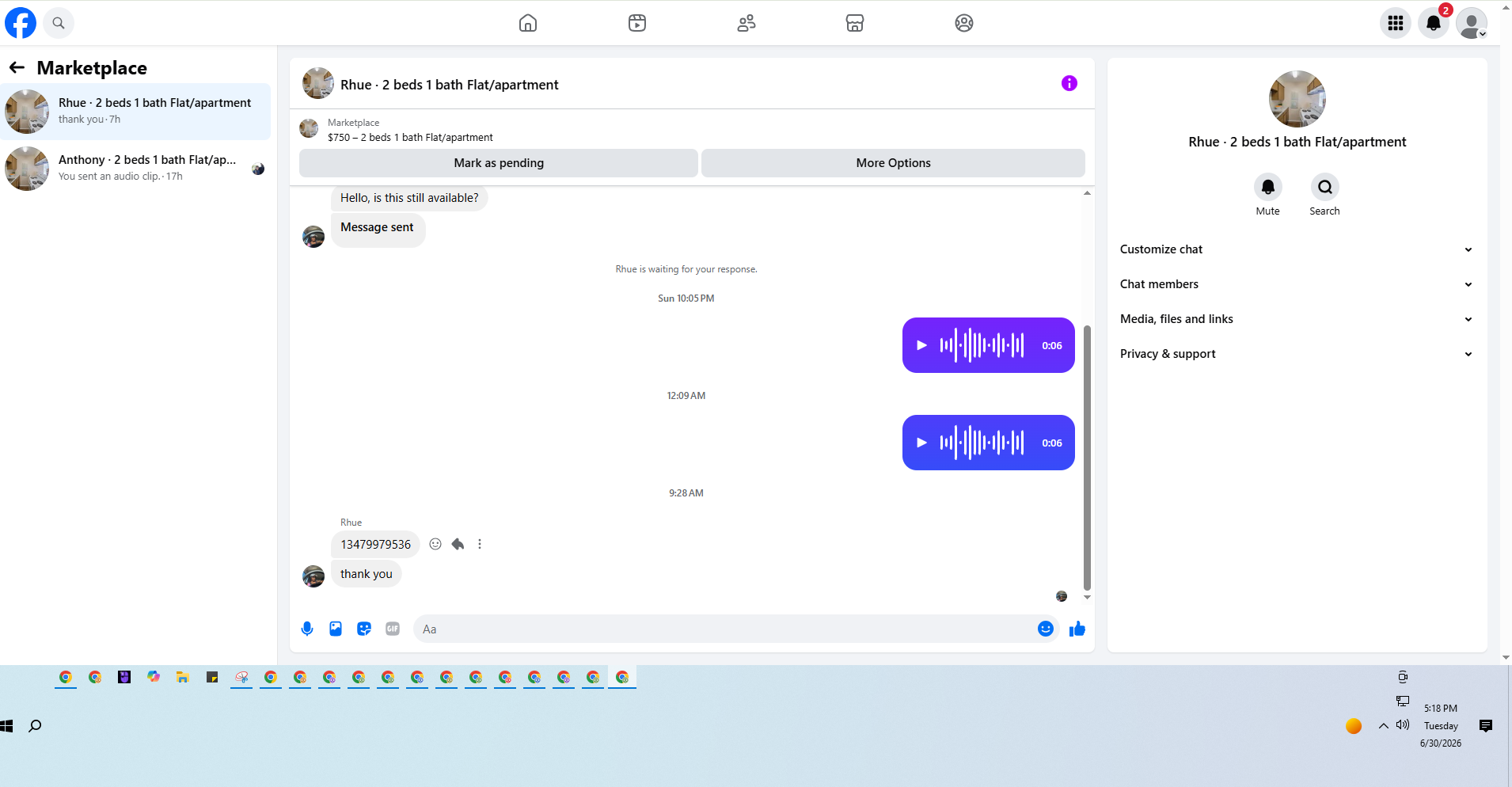Open the network icon in system tray
The height and width of the screenshot is (787, 1512).
click(x=1403, y=701)
